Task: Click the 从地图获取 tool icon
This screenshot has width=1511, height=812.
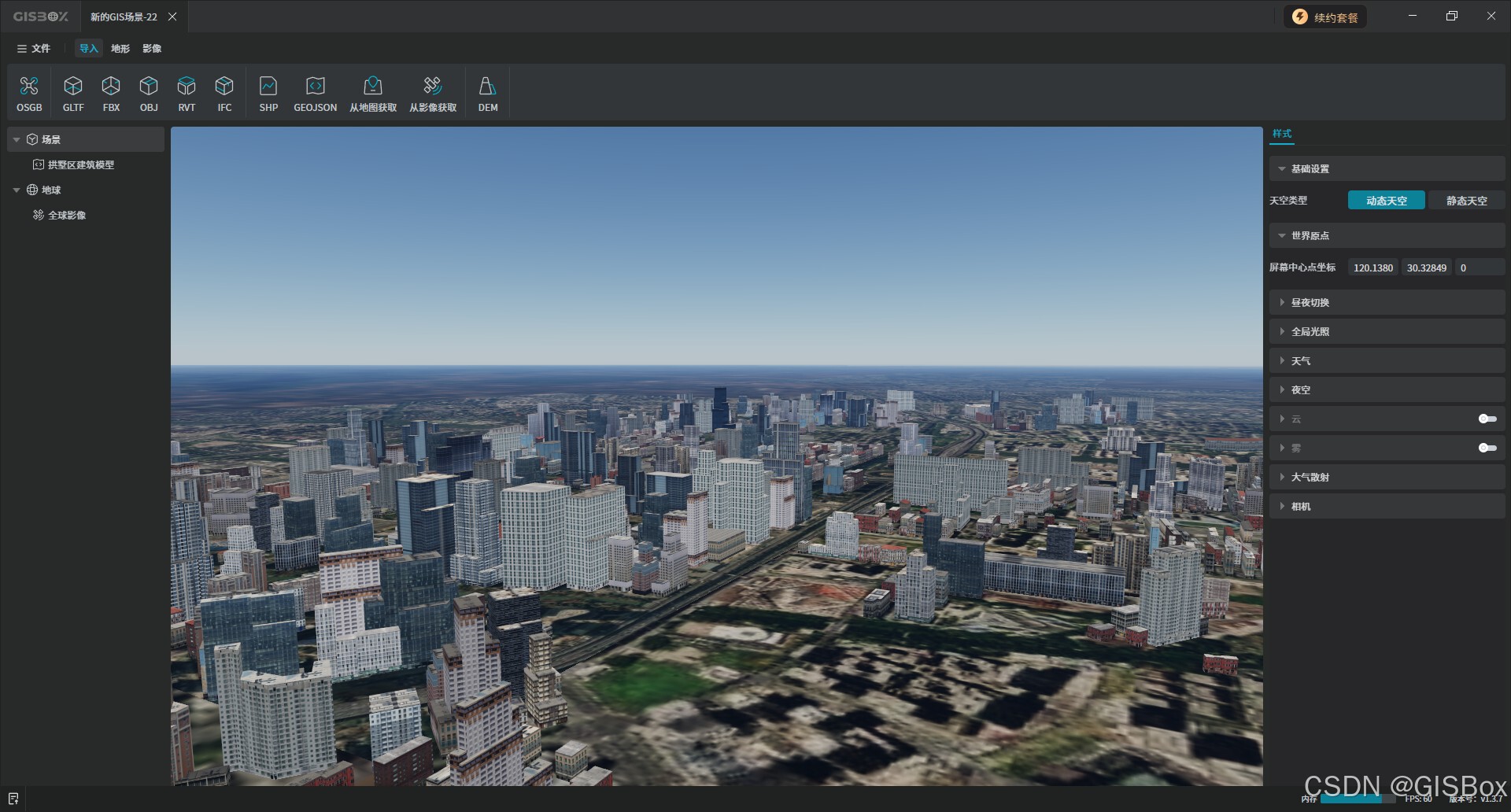Action: (373, 85)
